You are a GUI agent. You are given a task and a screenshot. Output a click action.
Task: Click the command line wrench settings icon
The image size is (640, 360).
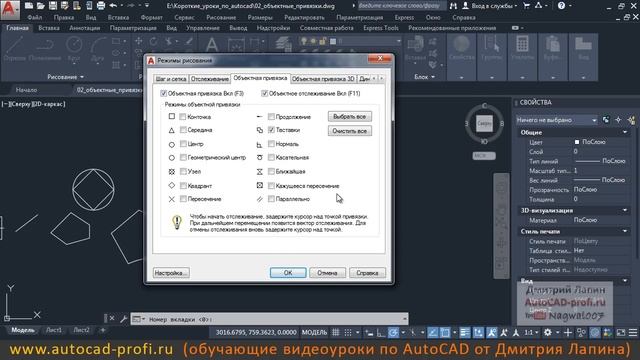tap(123, 318)
